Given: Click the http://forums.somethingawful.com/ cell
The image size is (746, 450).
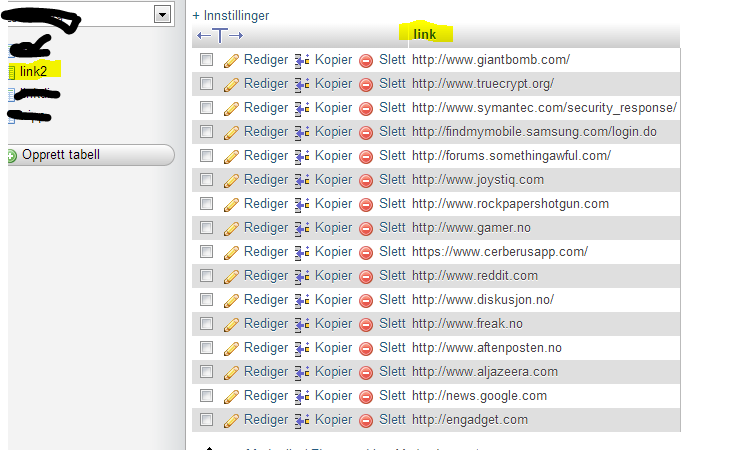Looking at the screenshot, I should (x=511, y=156).
